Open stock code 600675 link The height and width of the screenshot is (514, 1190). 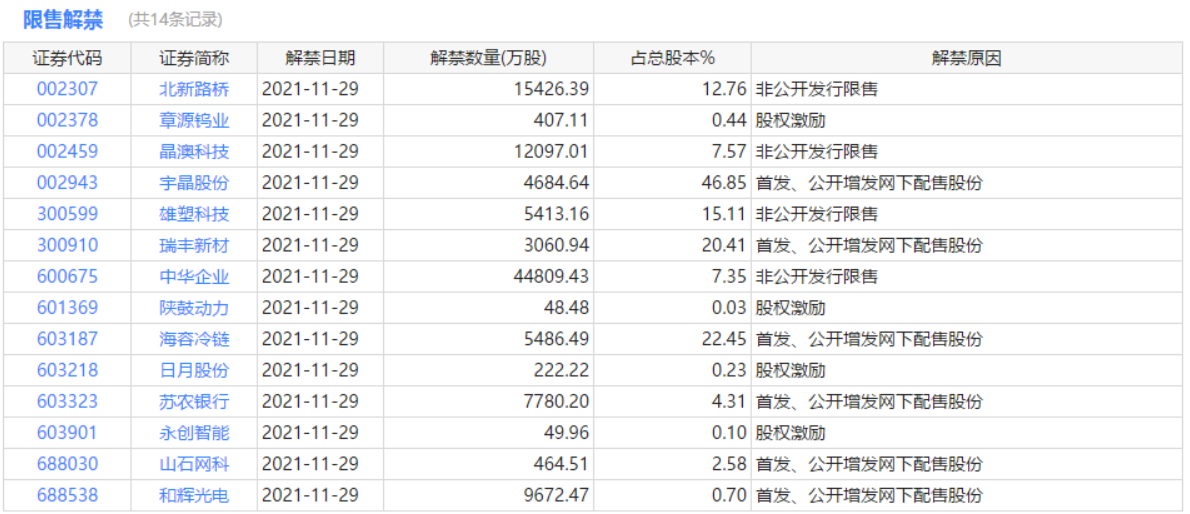[x=67, y=276]
